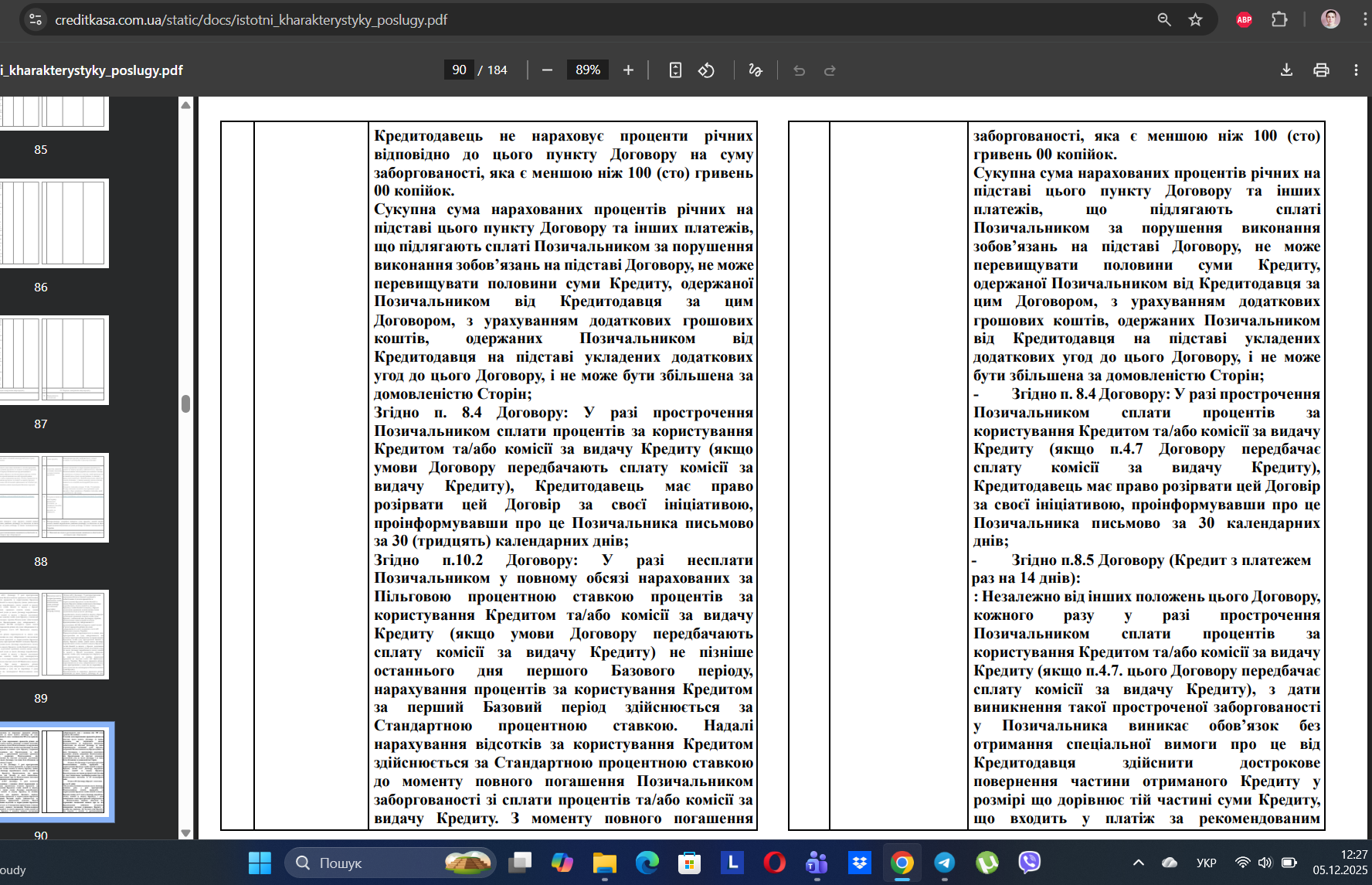Open page 88 thumbnail
The height and width of the screenshot is (885, 1372).
(x=54, y=498)
